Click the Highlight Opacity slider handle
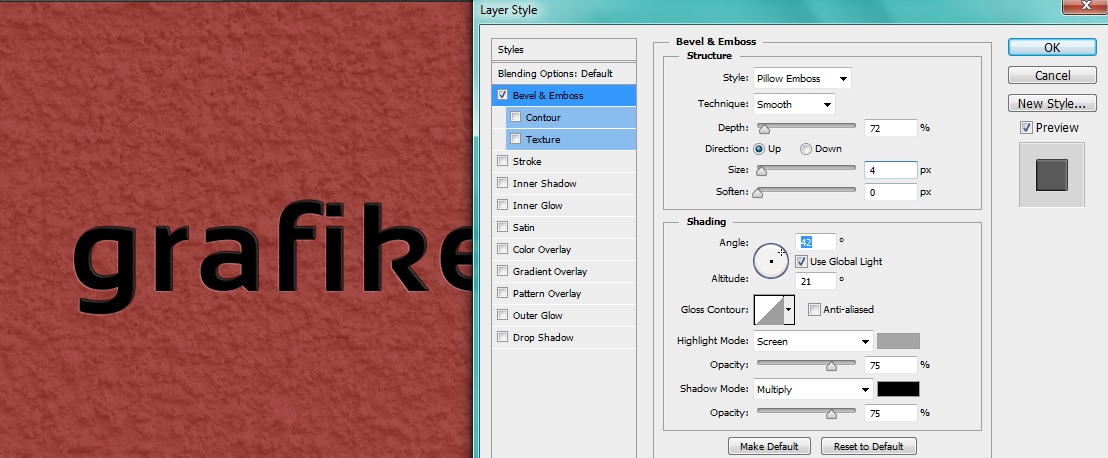The image size is (1108, 458). 831,365
